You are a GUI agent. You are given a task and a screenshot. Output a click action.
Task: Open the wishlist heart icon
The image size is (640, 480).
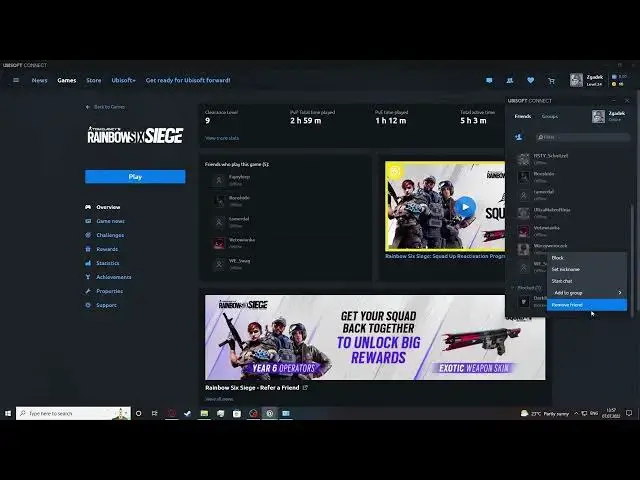click(x=530, y=80)
